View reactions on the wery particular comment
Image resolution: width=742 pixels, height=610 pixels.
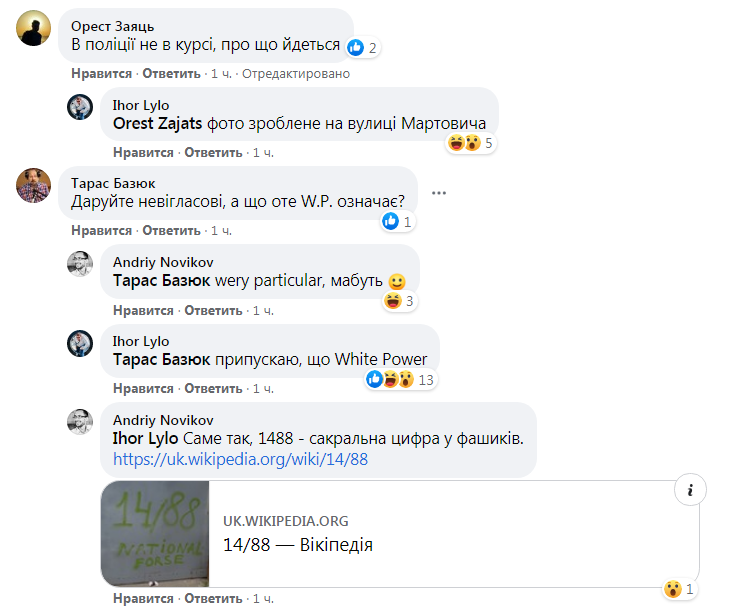[x=399, y=301]
